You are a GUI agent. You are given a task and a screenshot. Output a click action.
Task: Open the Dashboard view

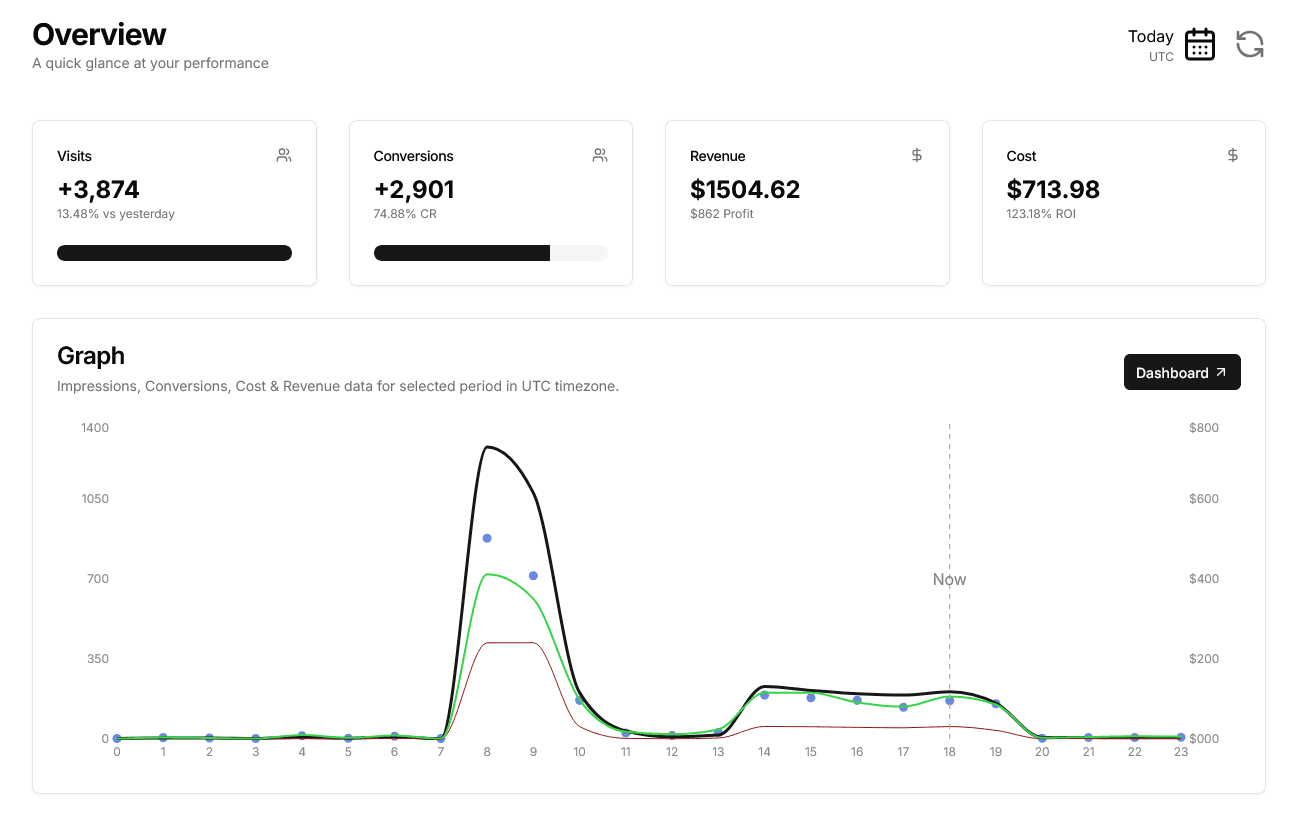coord(1182,371)
